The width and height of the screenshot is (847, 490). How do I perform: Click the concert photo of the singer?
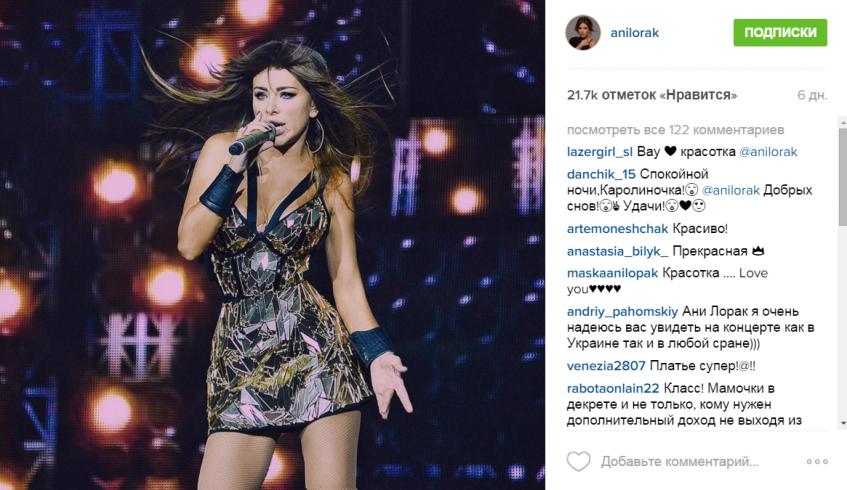point(272,245)
